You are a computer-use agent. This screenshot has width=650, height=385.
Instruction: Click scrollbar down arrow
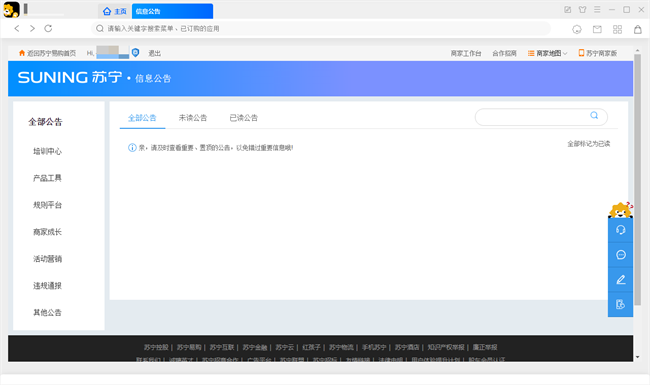tap(638, 357)
